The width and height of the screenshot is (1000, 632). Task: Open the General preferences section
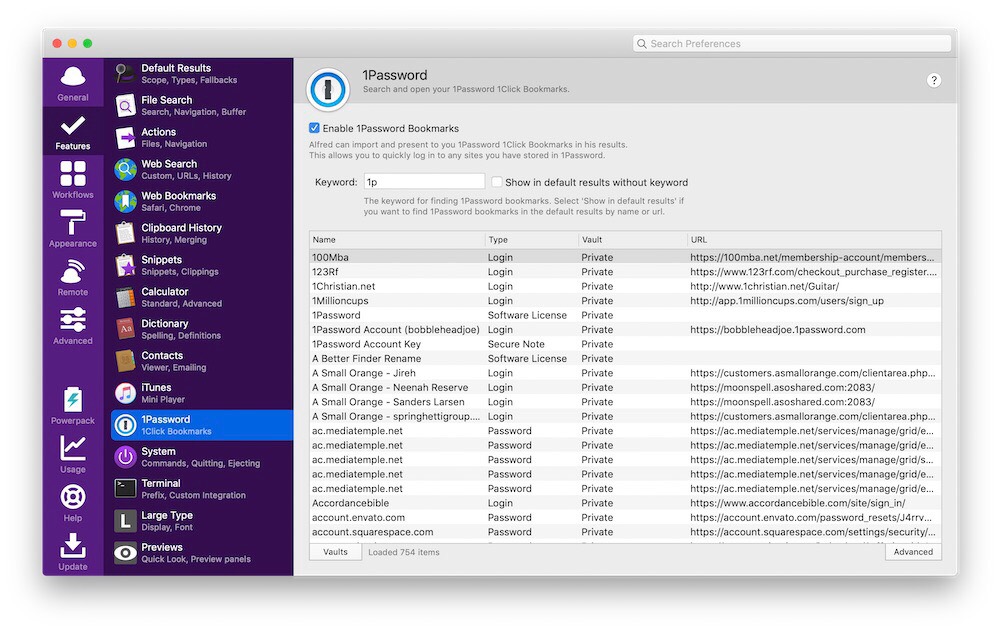point(73,83)
